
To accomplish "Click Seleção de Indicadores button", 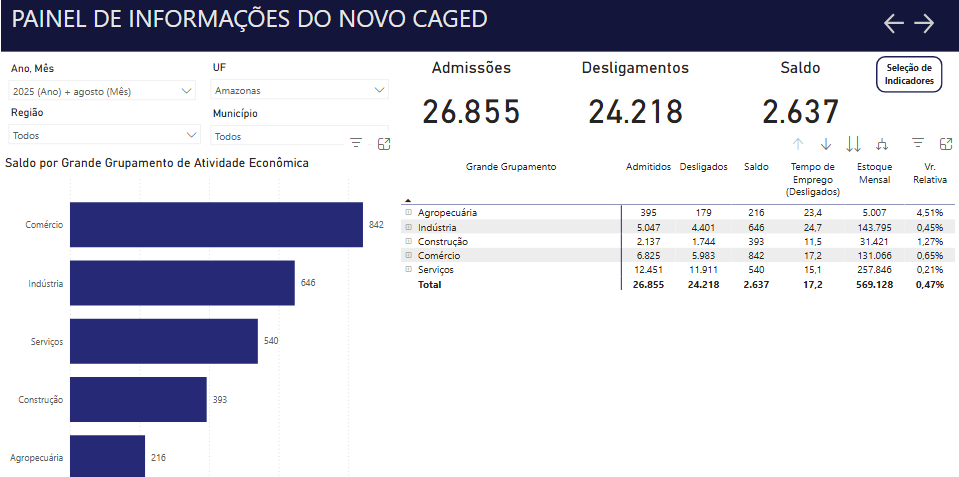I will pyautogui.click(x=909, y=75).
